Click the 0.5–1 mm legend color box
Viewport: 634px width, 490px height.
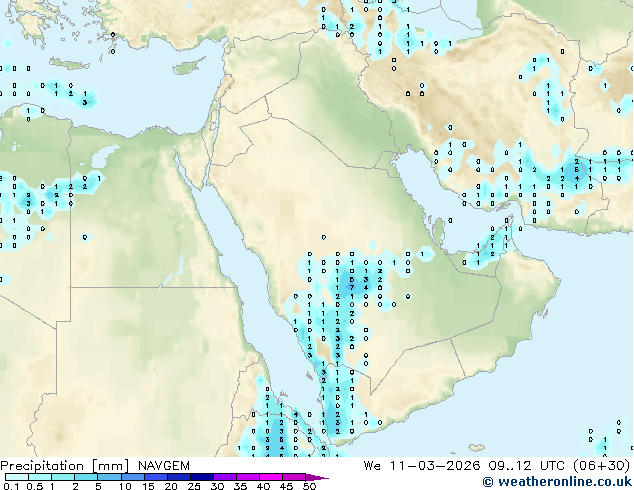40,477
